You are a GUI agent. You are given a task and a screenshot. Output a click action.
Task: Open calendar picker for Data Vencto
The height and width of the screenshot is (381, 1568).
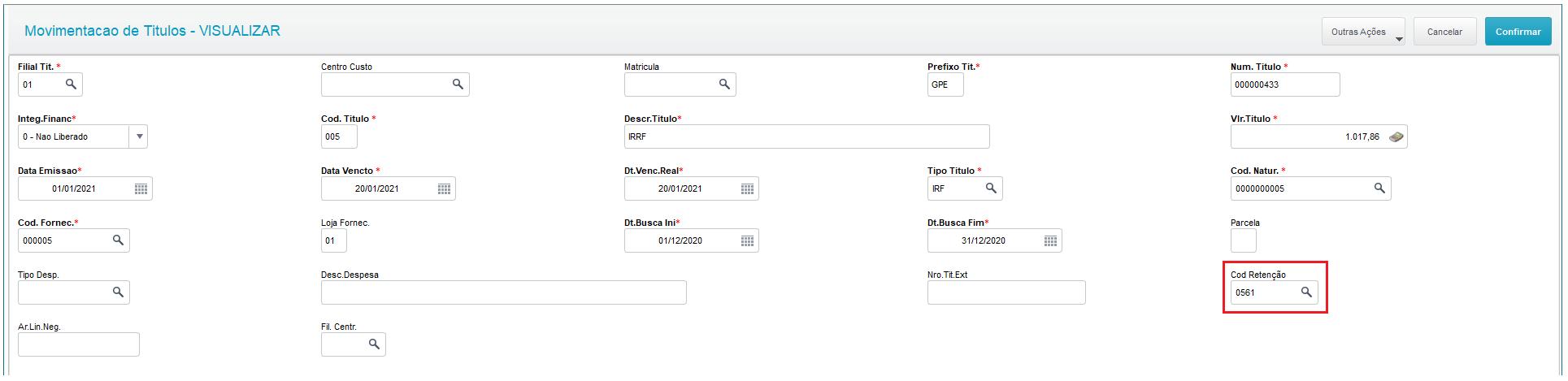pos(444,188)
